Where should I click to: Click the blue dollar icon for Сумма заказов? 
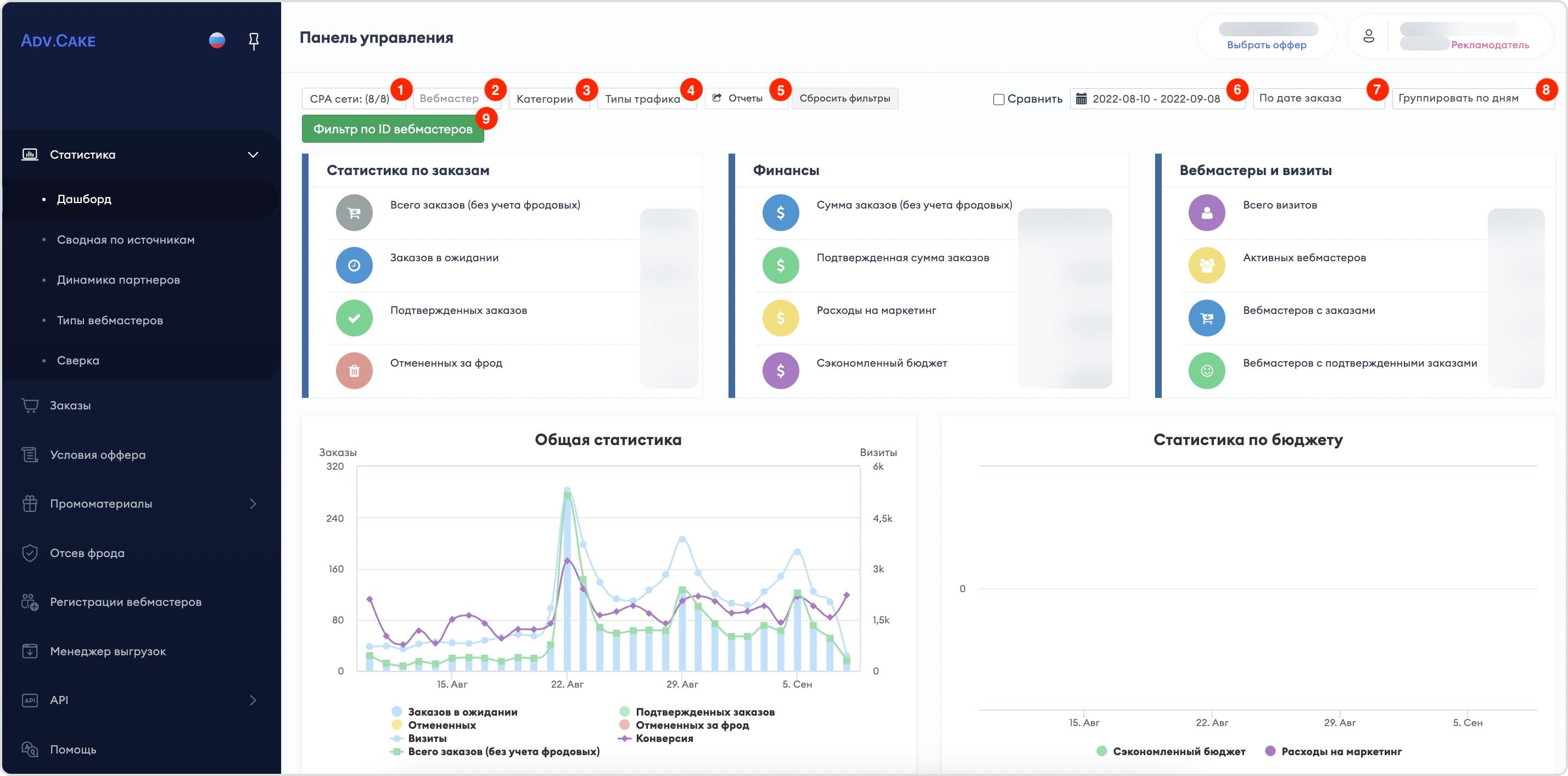780,212
